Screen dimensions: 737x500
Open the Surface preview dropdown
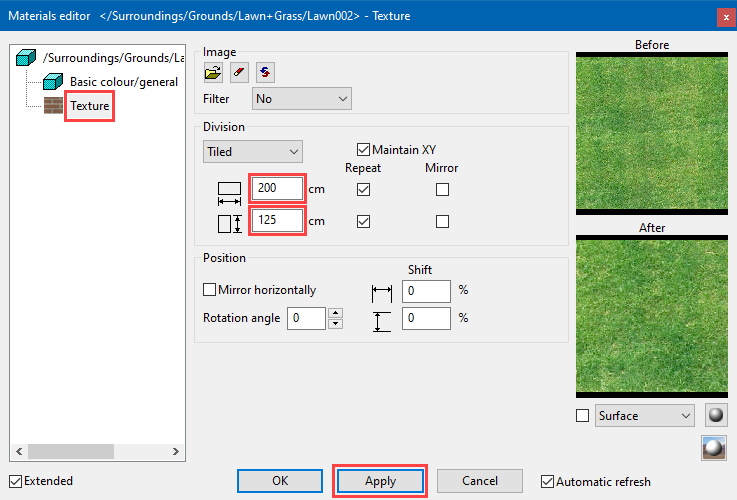tap(644, 415)
